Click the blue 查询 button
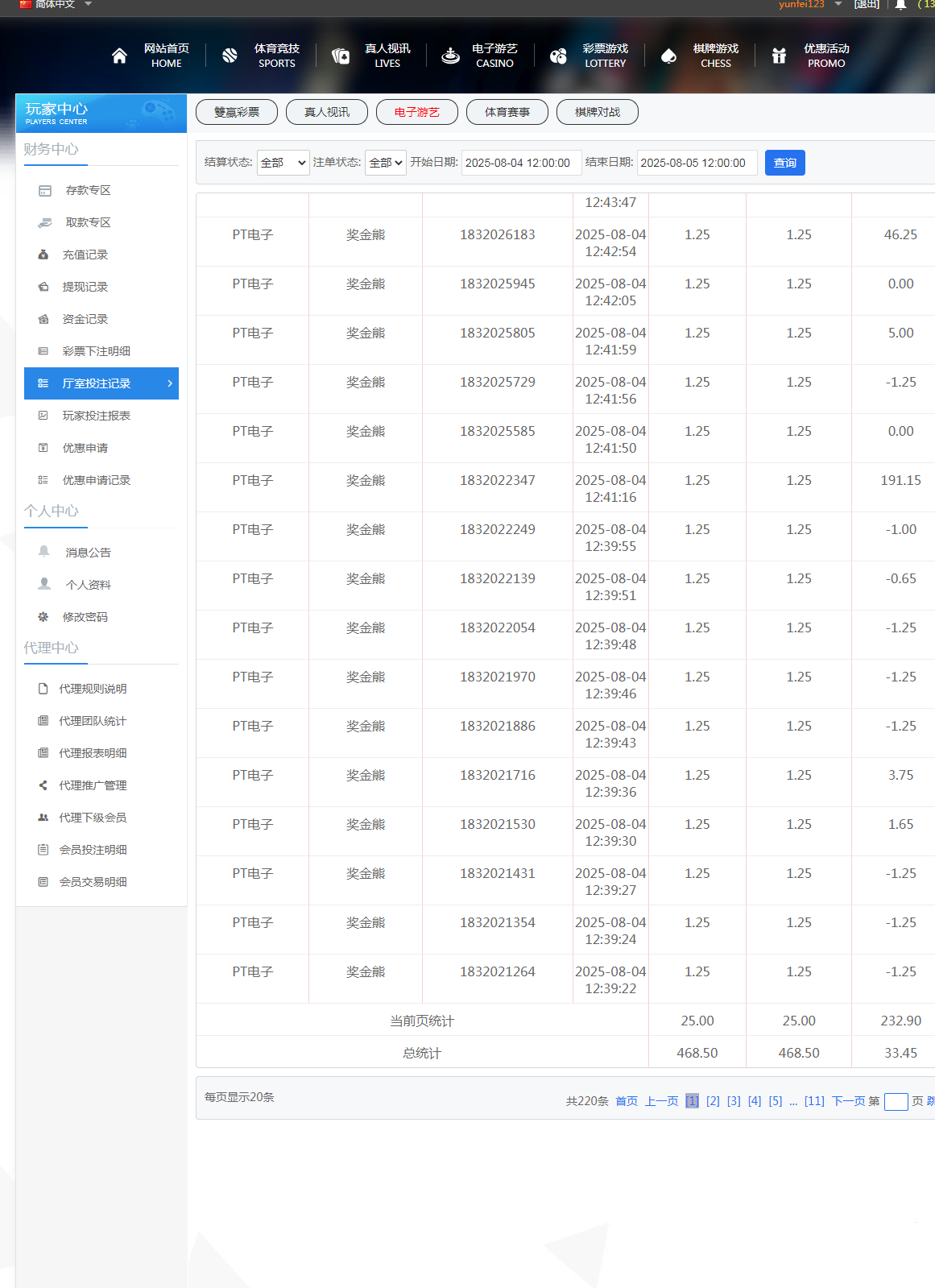The height and width of the screenshot is (1288, 935). click(784, 163)
